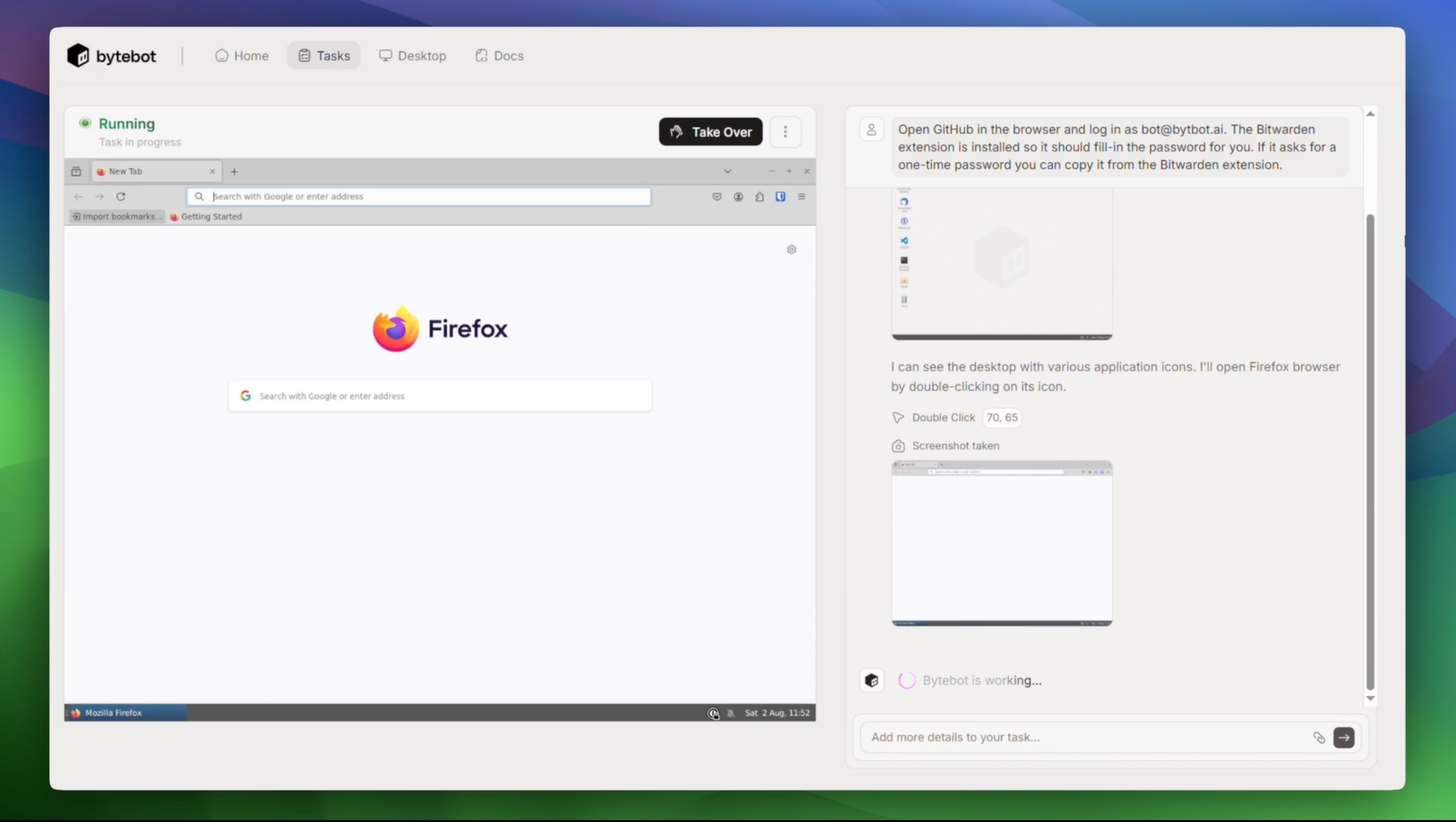
Task: Click the green Running status indicator
Action: (85, 123)
